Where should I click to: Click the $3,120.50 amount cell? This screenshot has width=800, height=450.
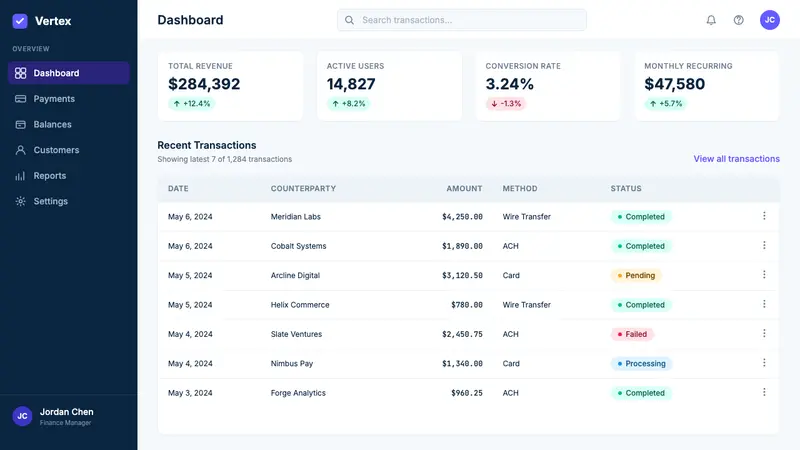point(462,275)
